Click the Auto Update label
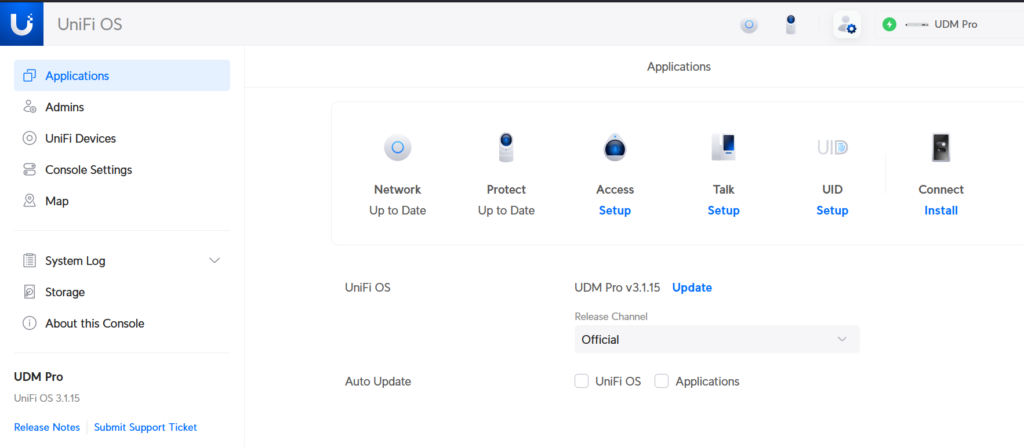 [378, 382]
